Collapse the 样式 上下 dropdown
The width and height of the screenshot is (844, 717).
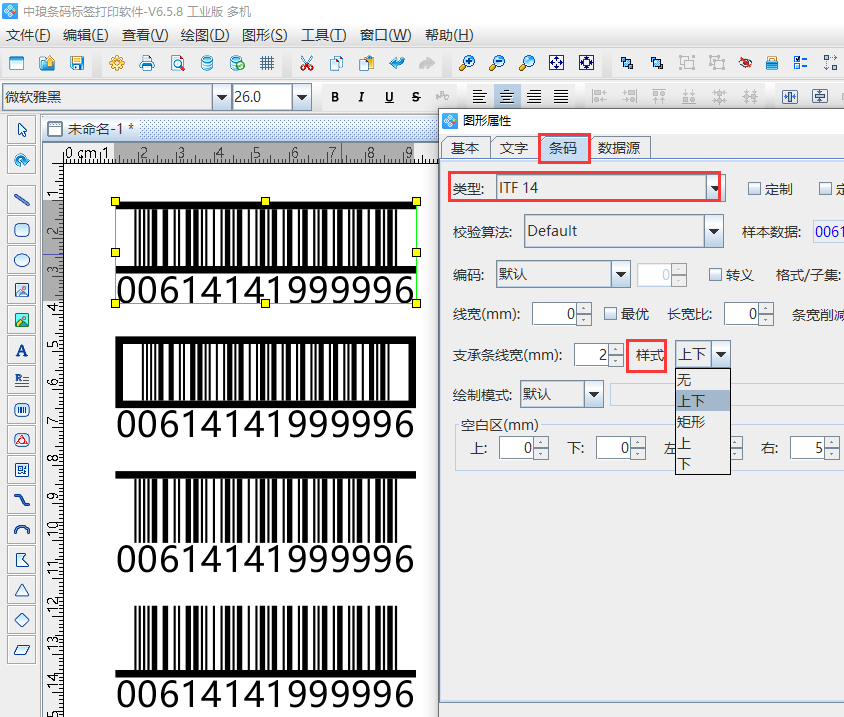point(721,354)
